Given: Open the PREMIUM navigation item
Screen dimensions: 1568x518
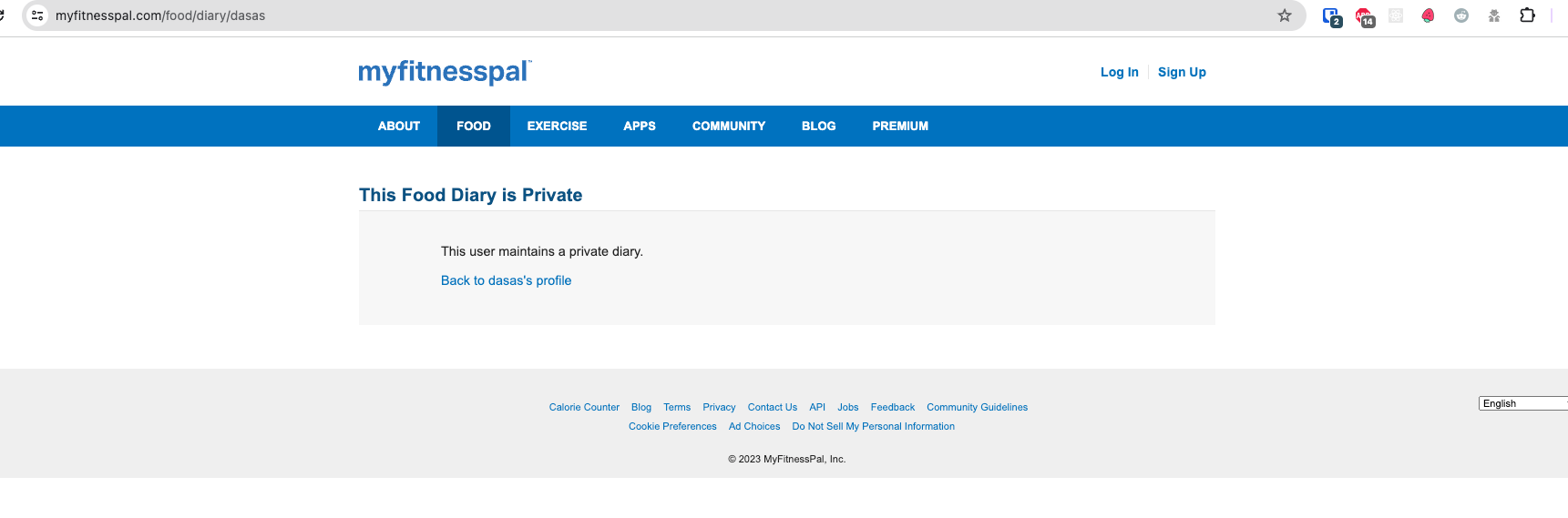Looking at the screenshot, I should click(900, 127).
